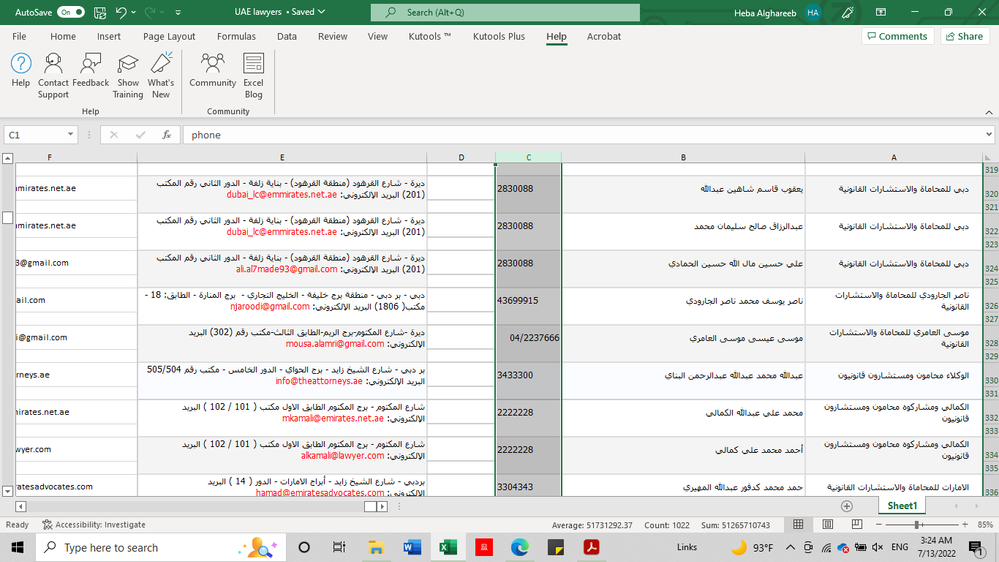Open File Explorer from the taskbar
The width and height of the screenshot is (999, 562).
[x=376, y=547]
